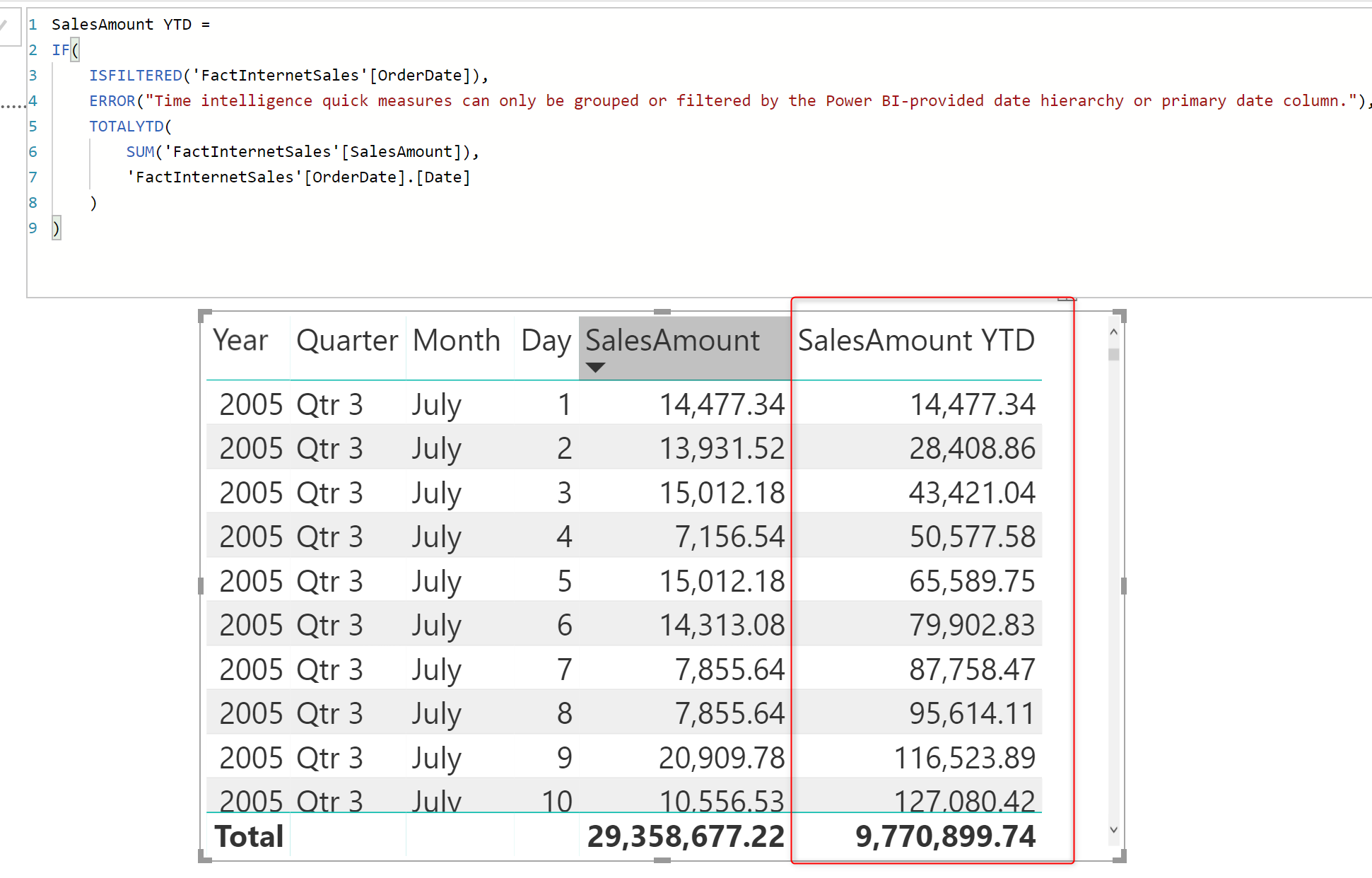Click the Month column header
The height and width of the screenshot is (878, 1372).
pyautogui.click(x=457, y=341)
